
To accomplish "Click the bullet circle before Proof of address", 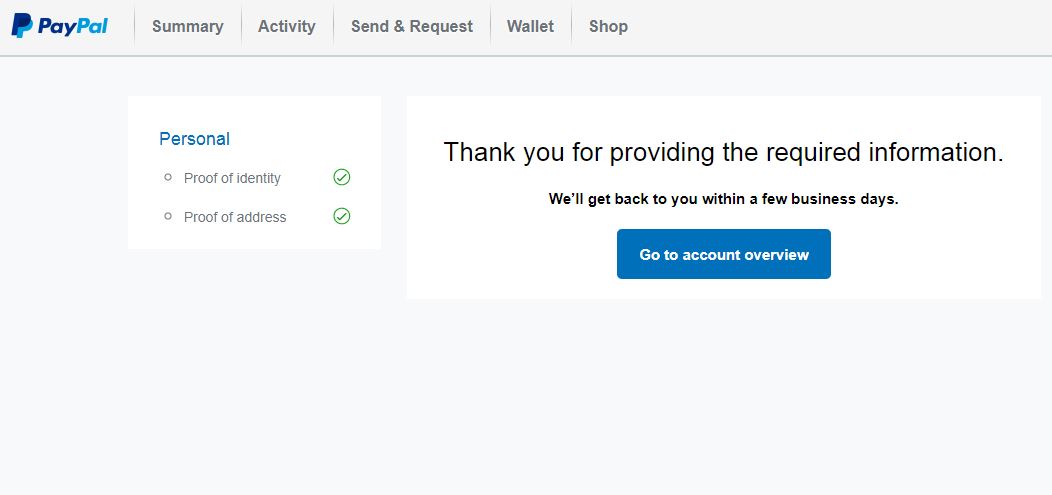I will click(x=168, y=216).
